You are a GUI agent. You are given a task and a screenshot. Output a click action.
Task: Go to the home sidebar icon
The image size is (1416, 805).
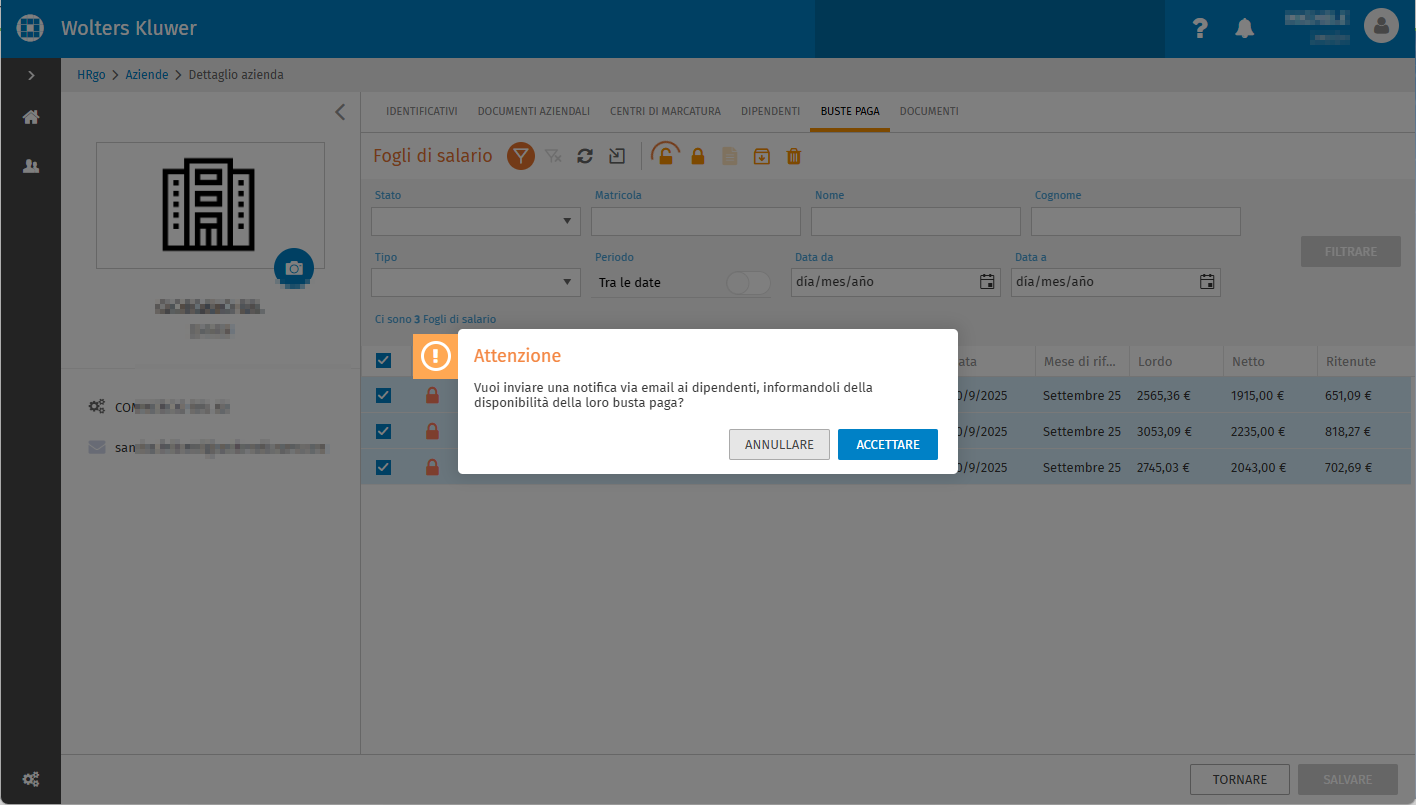pos(31,117)
